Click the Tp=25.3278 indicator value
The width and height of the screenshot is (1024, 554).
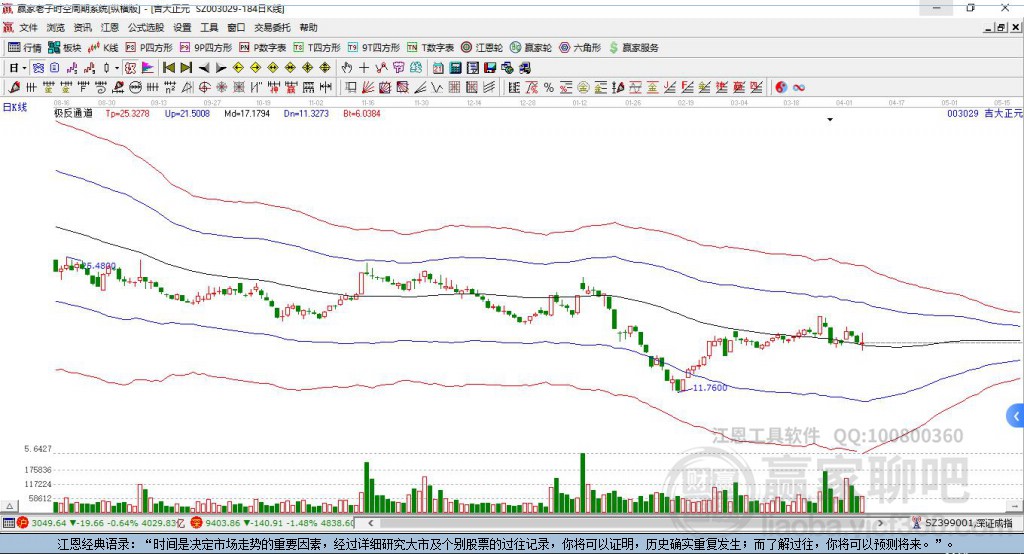pyautogui.click(x=127, y=113)
